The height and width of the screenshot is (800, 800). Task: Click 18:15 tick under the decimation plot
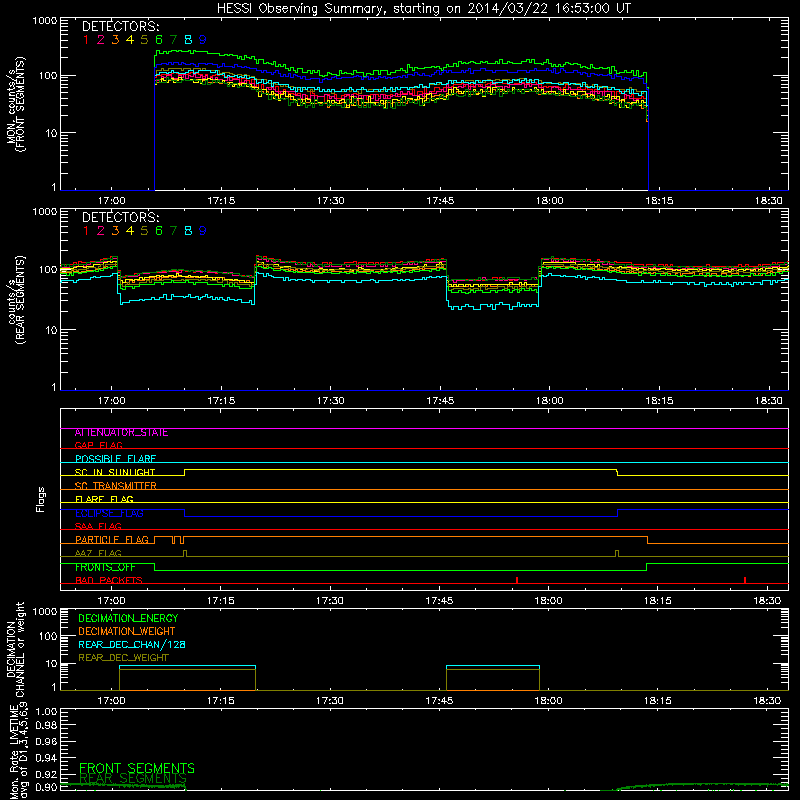[658, 701]
